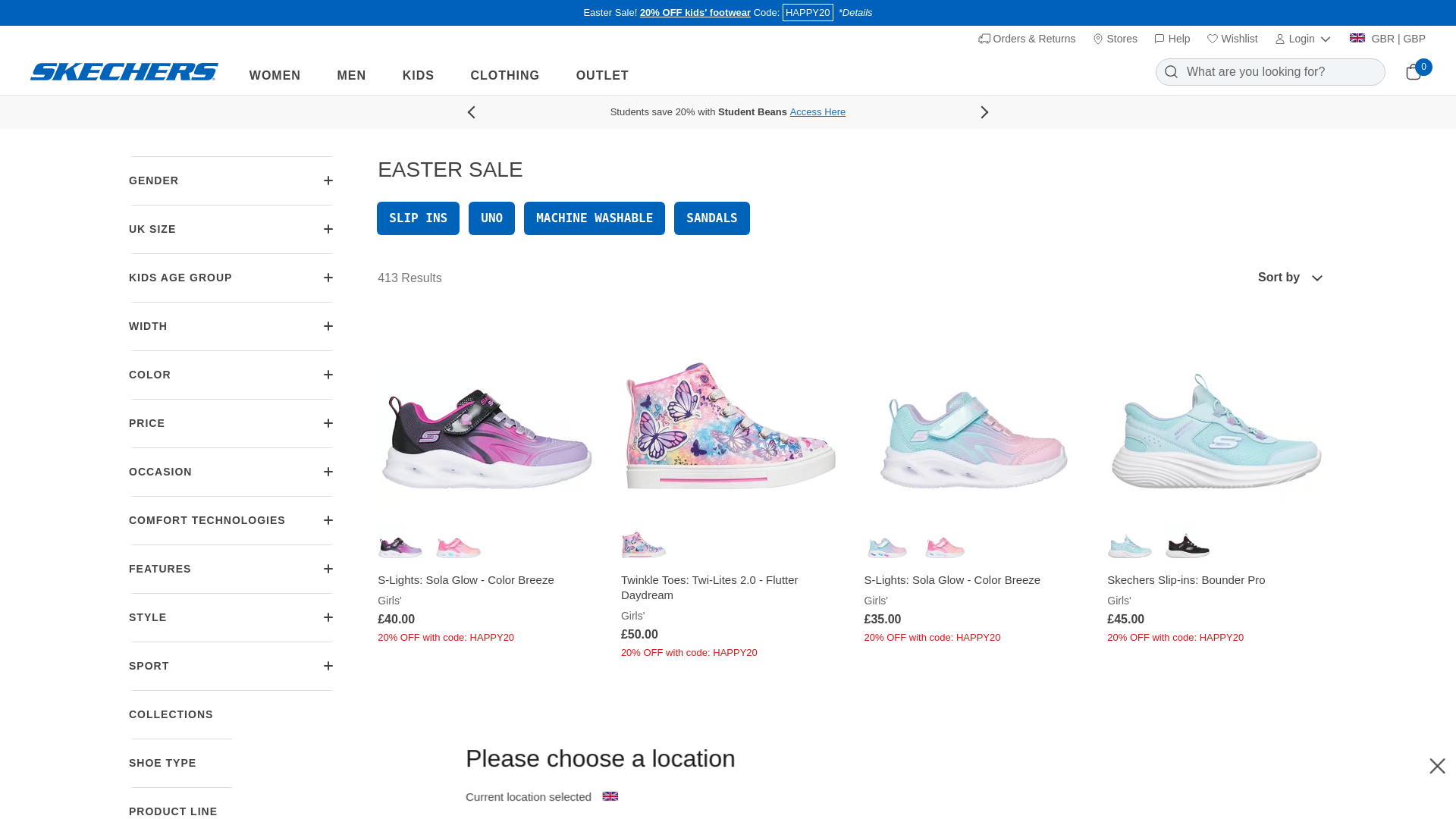1456x819 pixels.
Task: Click the search magnifier icon
Action: click(1171, 72)
